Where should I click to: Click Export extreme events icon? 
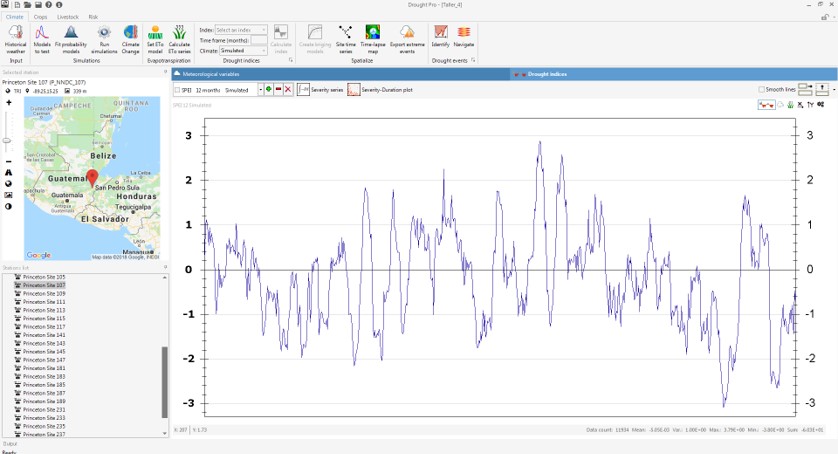[407, 32]
